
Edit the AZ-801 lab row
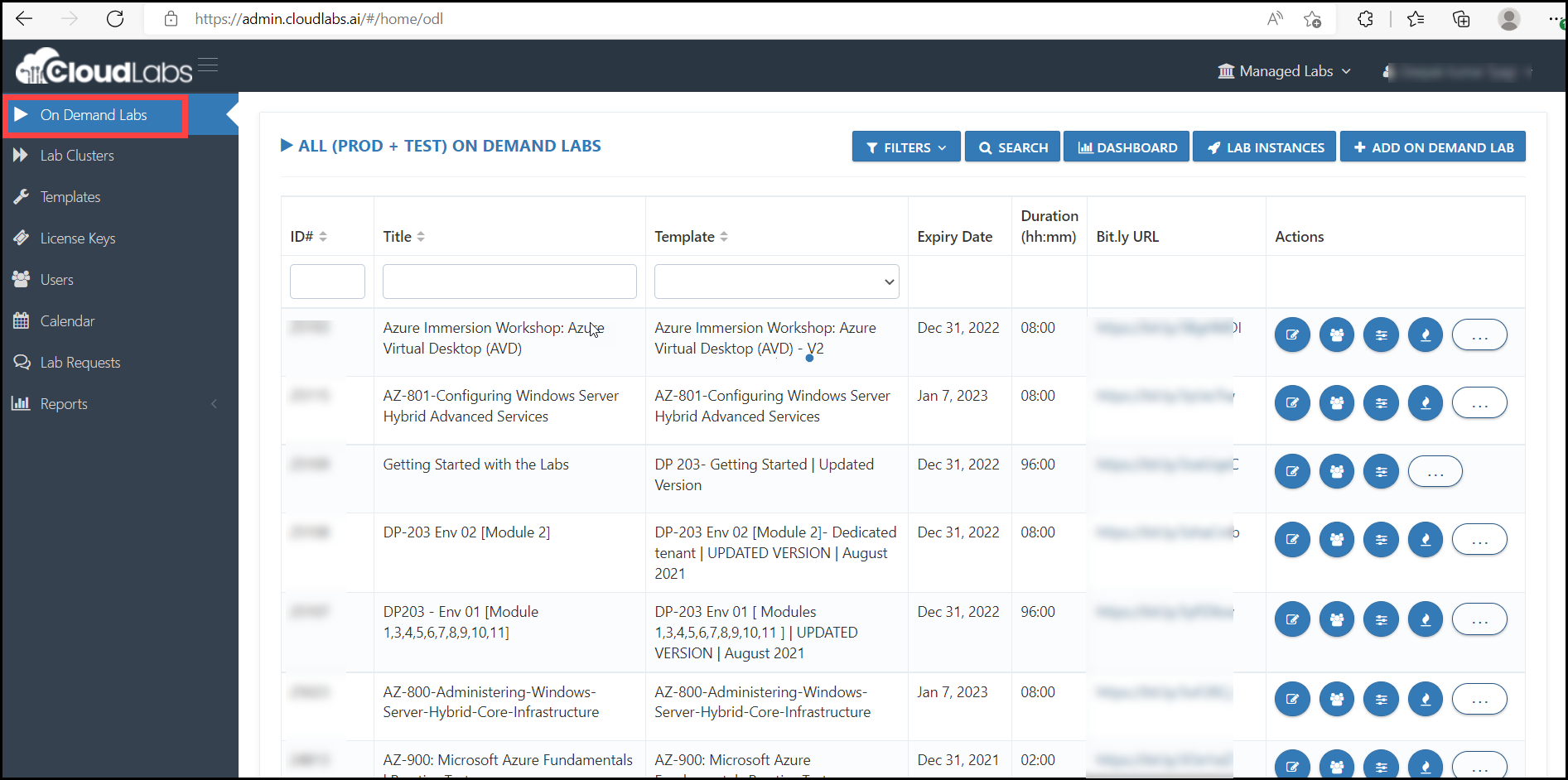(1292, 403)
